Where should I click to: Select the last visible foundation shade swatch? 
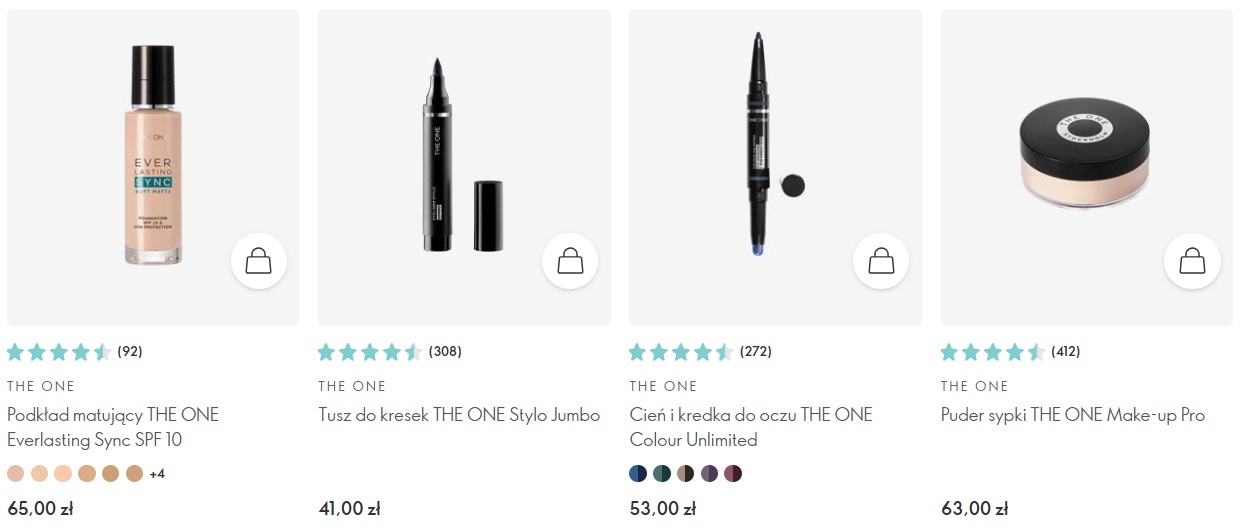[x=135, y=473]
